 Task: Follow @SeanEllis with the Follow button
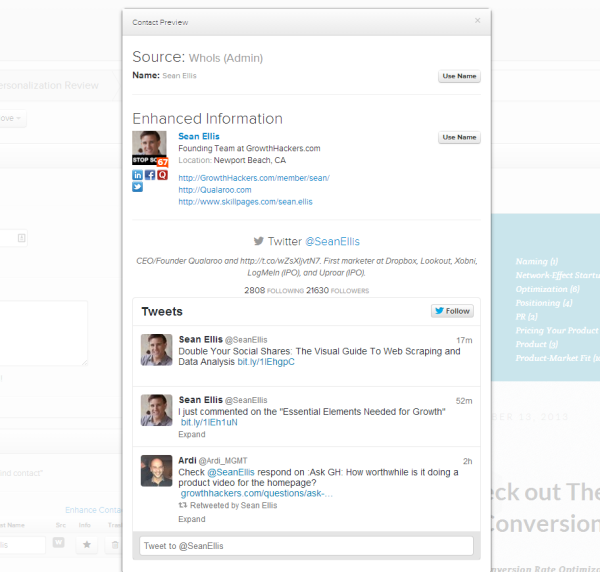point(452,311)
